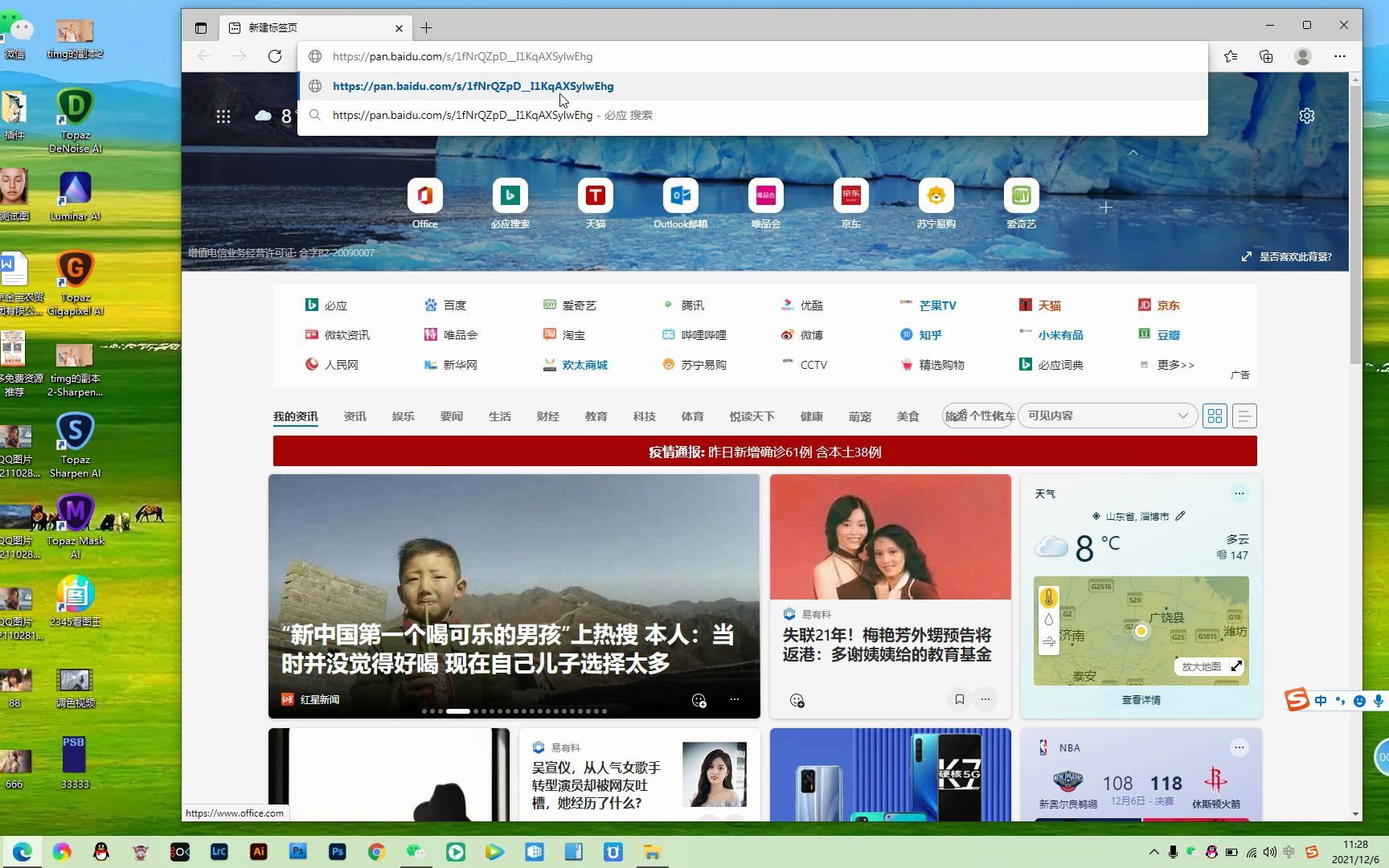Open the Outlook邮箱 quick link tile
1389x868 pixels.
tap(681, 204)
